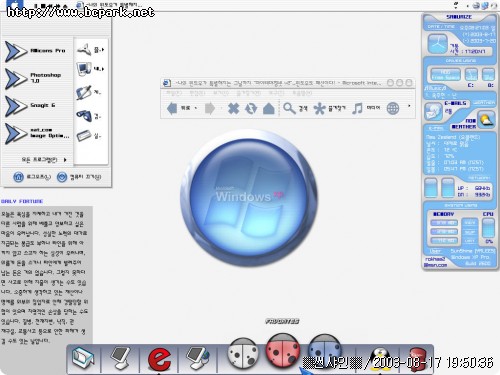
Task: Click the white ladybug dock icon
Action: pyautogui.click(x=243, y=354)
